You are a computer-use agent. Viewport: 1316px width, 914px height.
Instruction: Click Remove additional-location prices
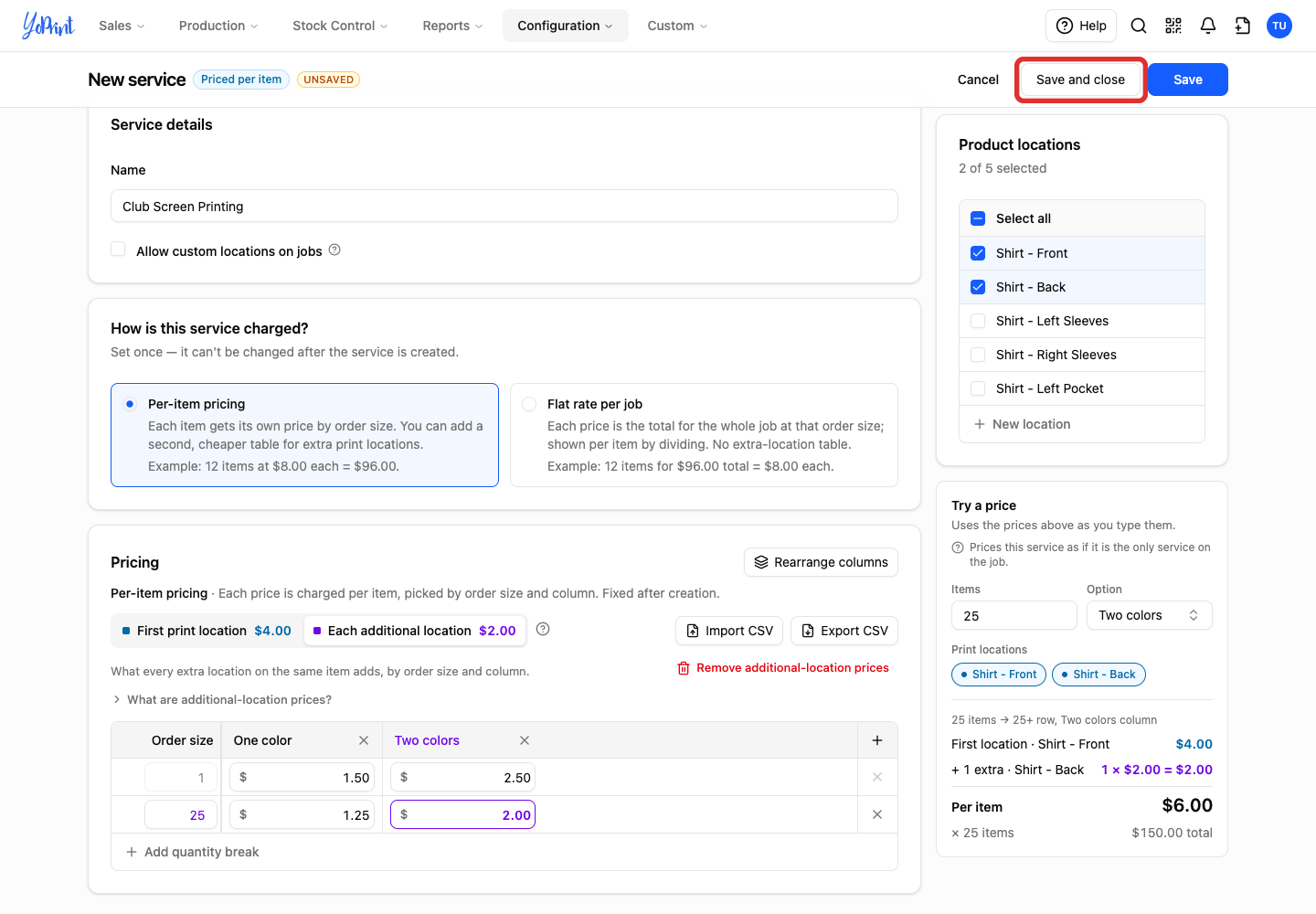[783, 668]
